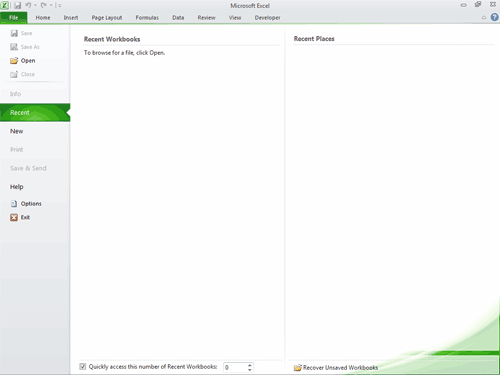Screen dimensions: 500x375
Task: Click the red Exit icon
Action: coord(14,218)
